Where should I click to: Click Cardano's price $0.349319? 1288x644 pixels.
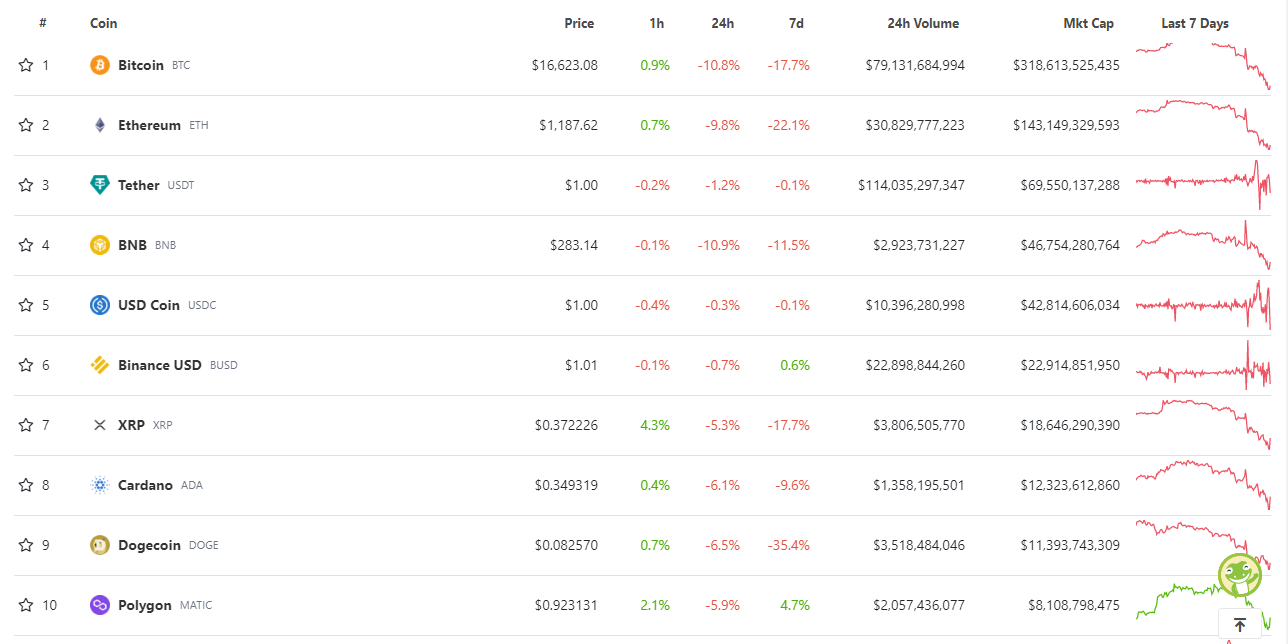566,485
